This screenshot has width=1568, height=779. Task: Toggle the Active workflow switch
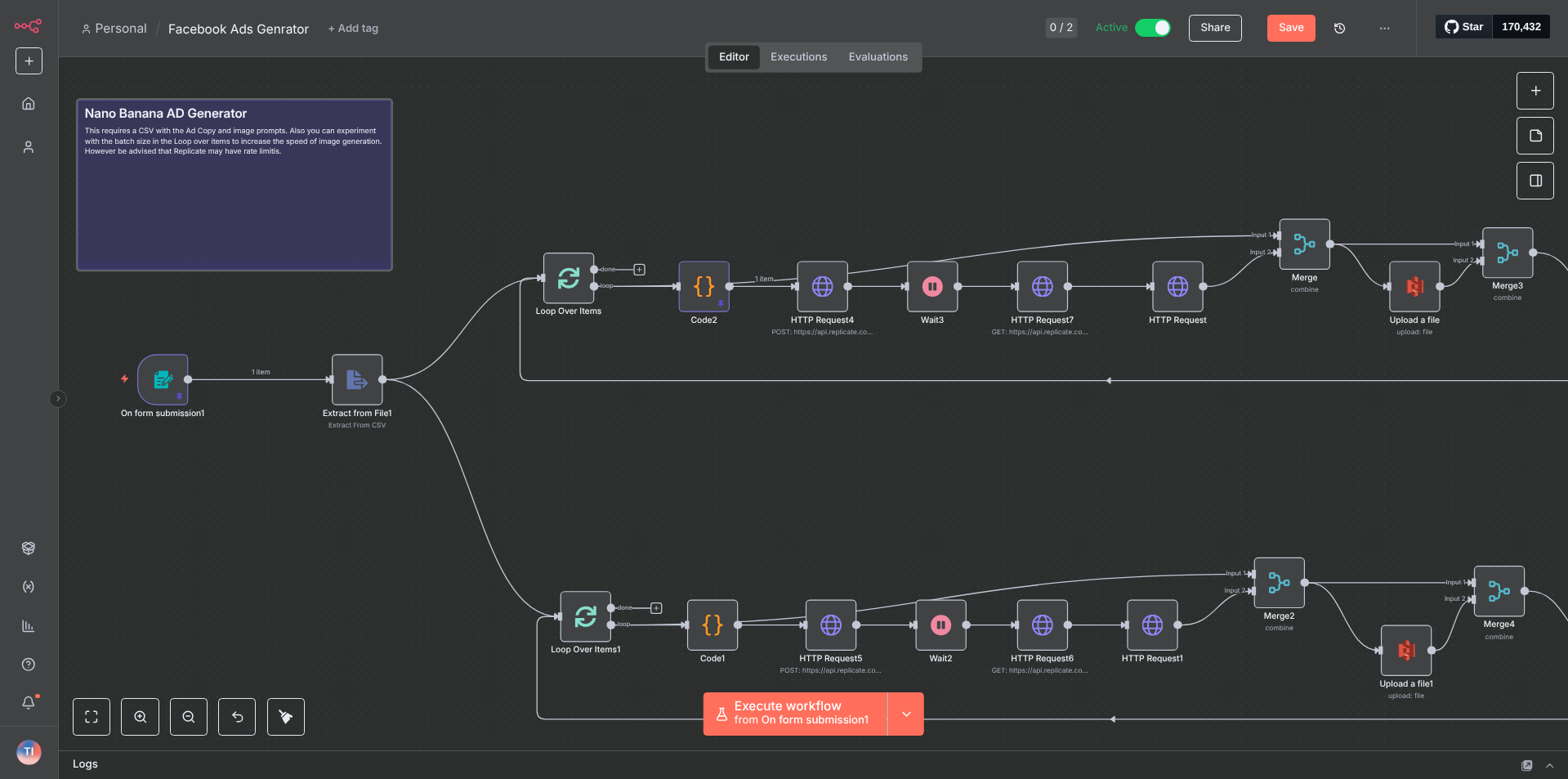1153,28
